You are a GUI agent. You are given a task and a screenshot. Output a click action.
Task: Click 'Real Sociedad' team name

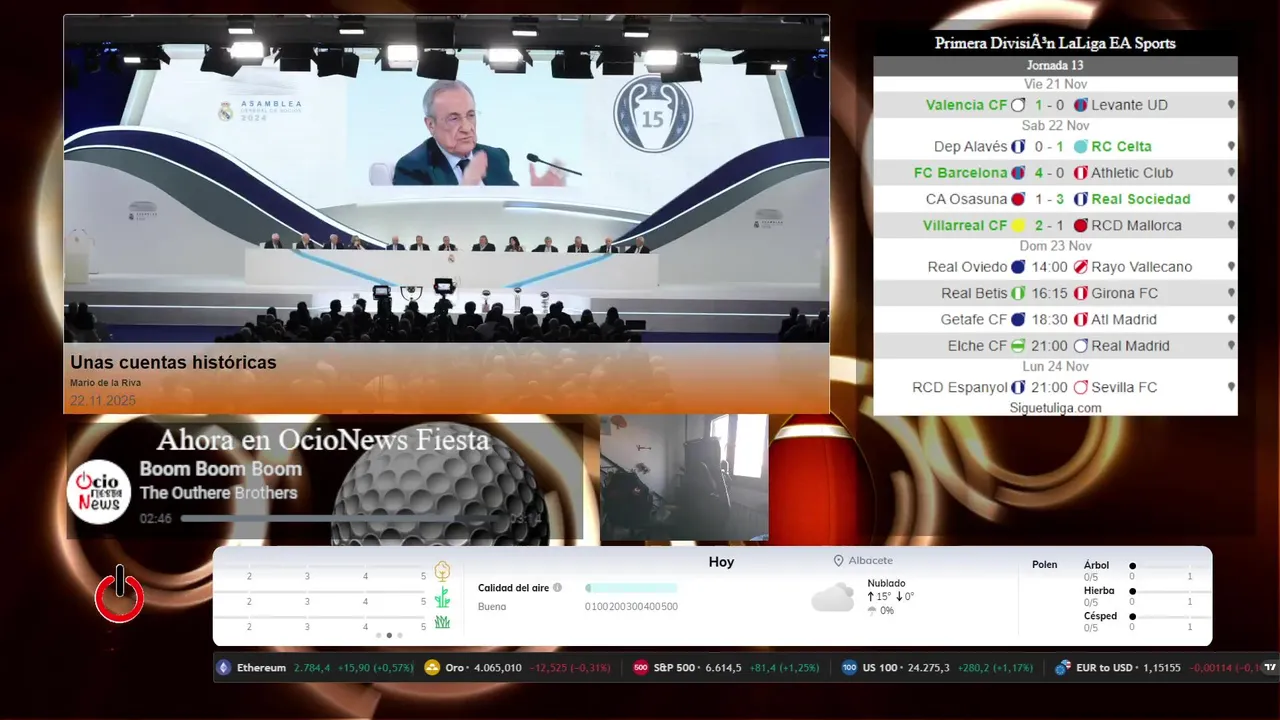point(1141,199)
